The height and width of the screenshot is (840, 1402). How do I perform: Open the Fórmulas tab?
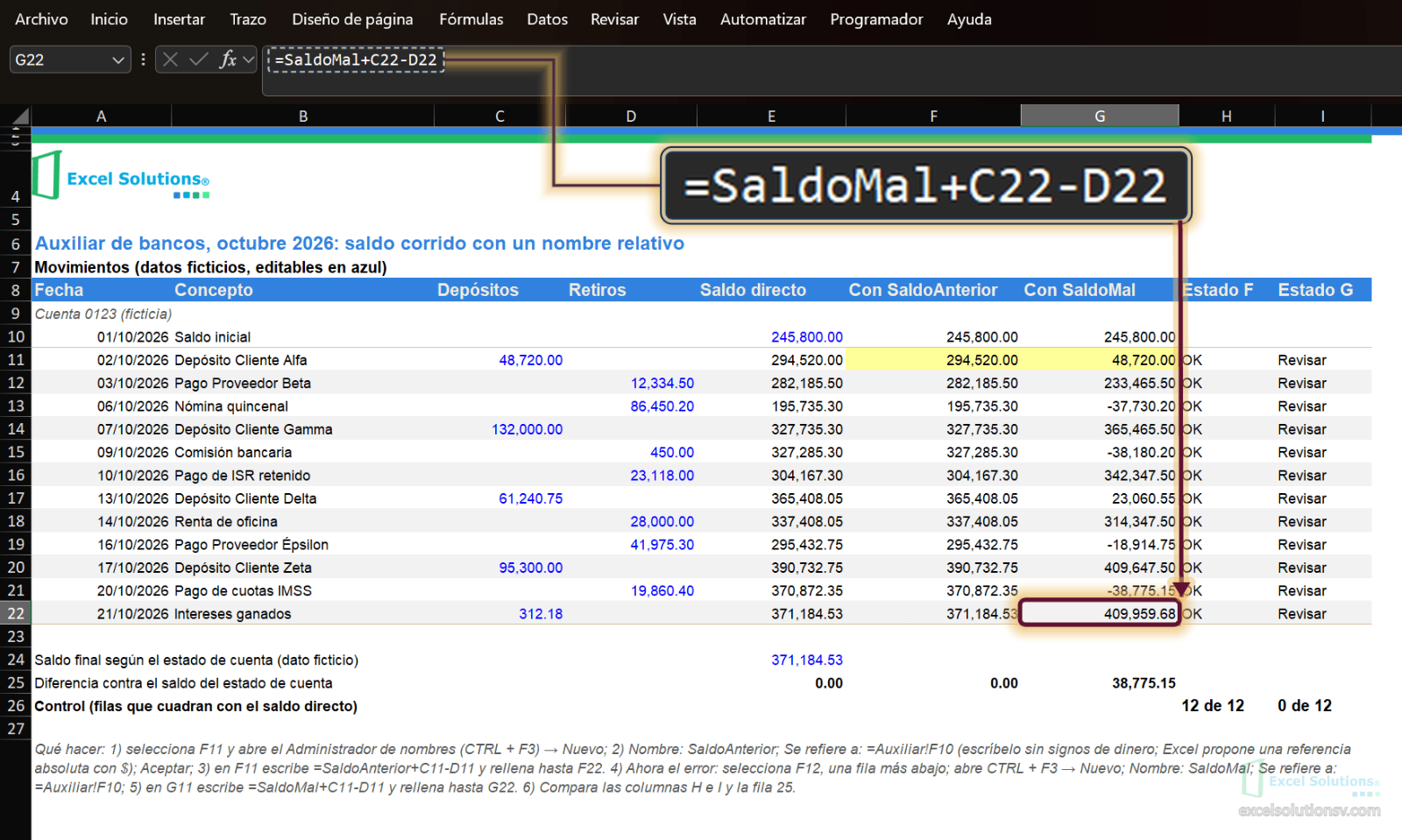(x=471, y=19)
